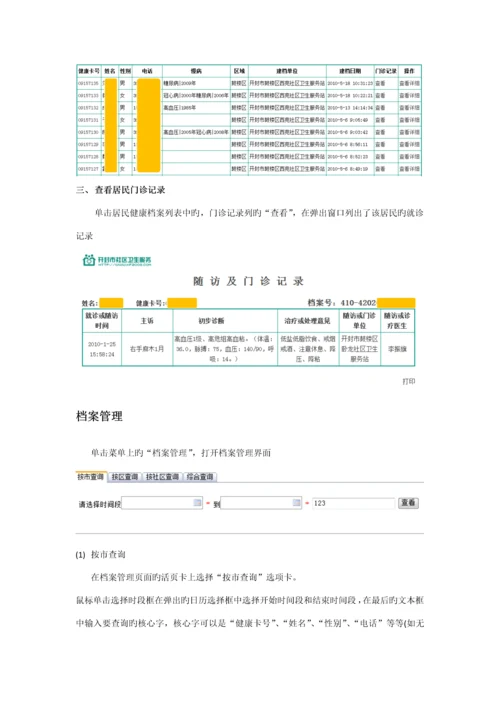Image resolution: width=500 pixels, height=707 pixels.
Task: Select 区域 column header
Action: coord(239,71)
